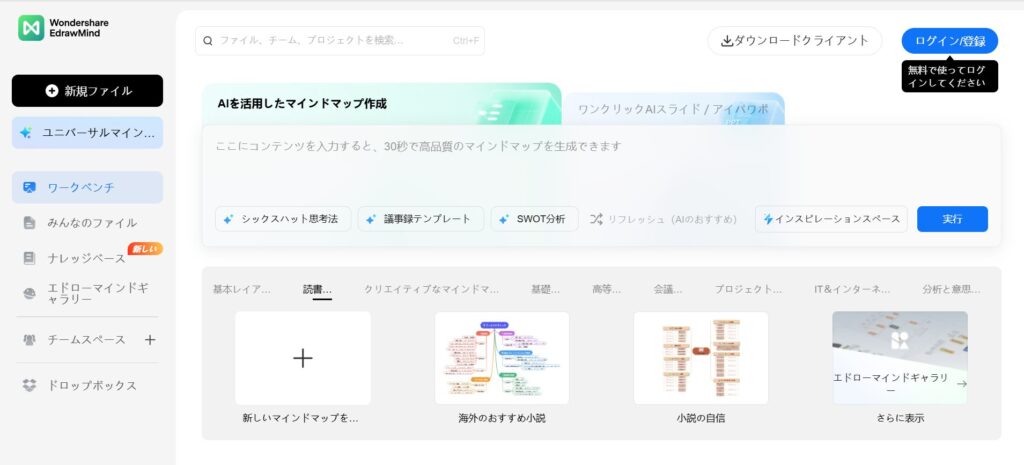Click the sparkle icon on シックスハット思考法
Screen dimensions: 1024x465
click(228, 219)
